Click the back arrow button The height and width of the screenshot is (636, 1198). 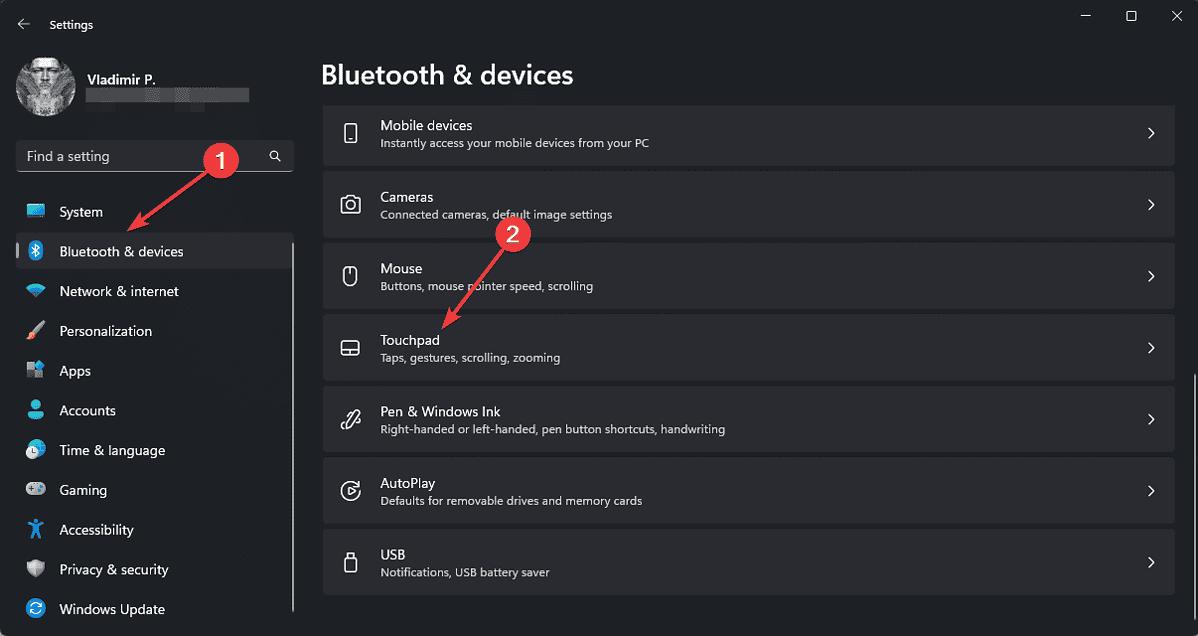22,23
